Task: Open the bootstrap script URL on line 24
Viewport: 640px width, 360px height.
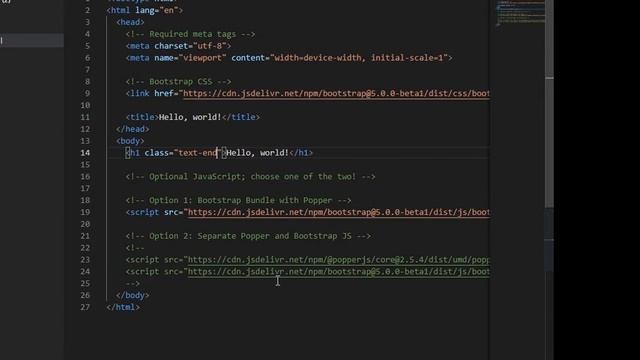Action: coord(338,271)
